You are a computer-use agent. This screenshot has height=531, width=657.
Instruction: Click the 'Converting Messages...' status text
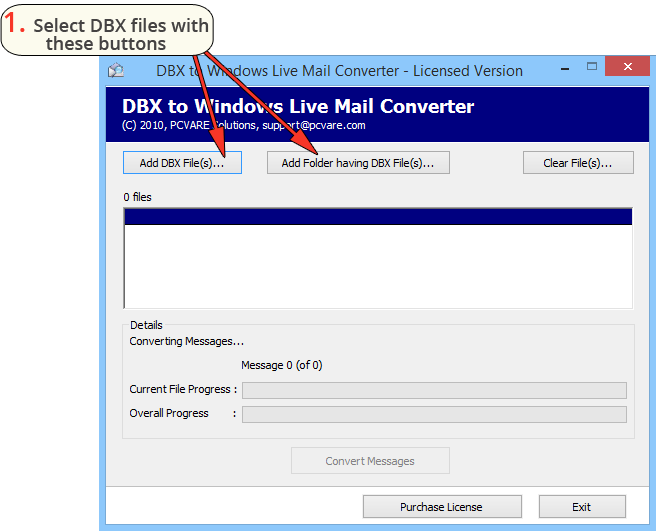point(186,341)
